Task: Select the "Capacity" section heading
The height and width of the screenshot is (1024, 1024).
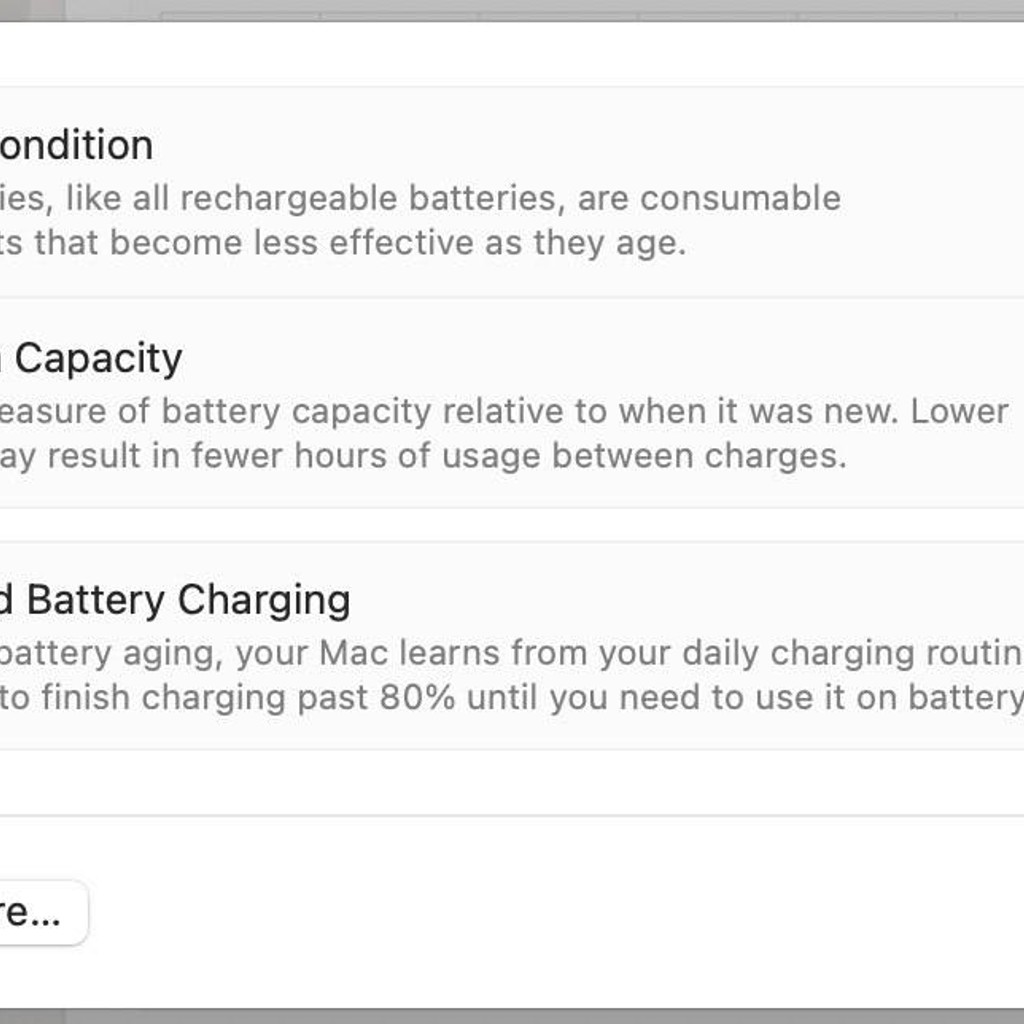Action: [99, 359]
